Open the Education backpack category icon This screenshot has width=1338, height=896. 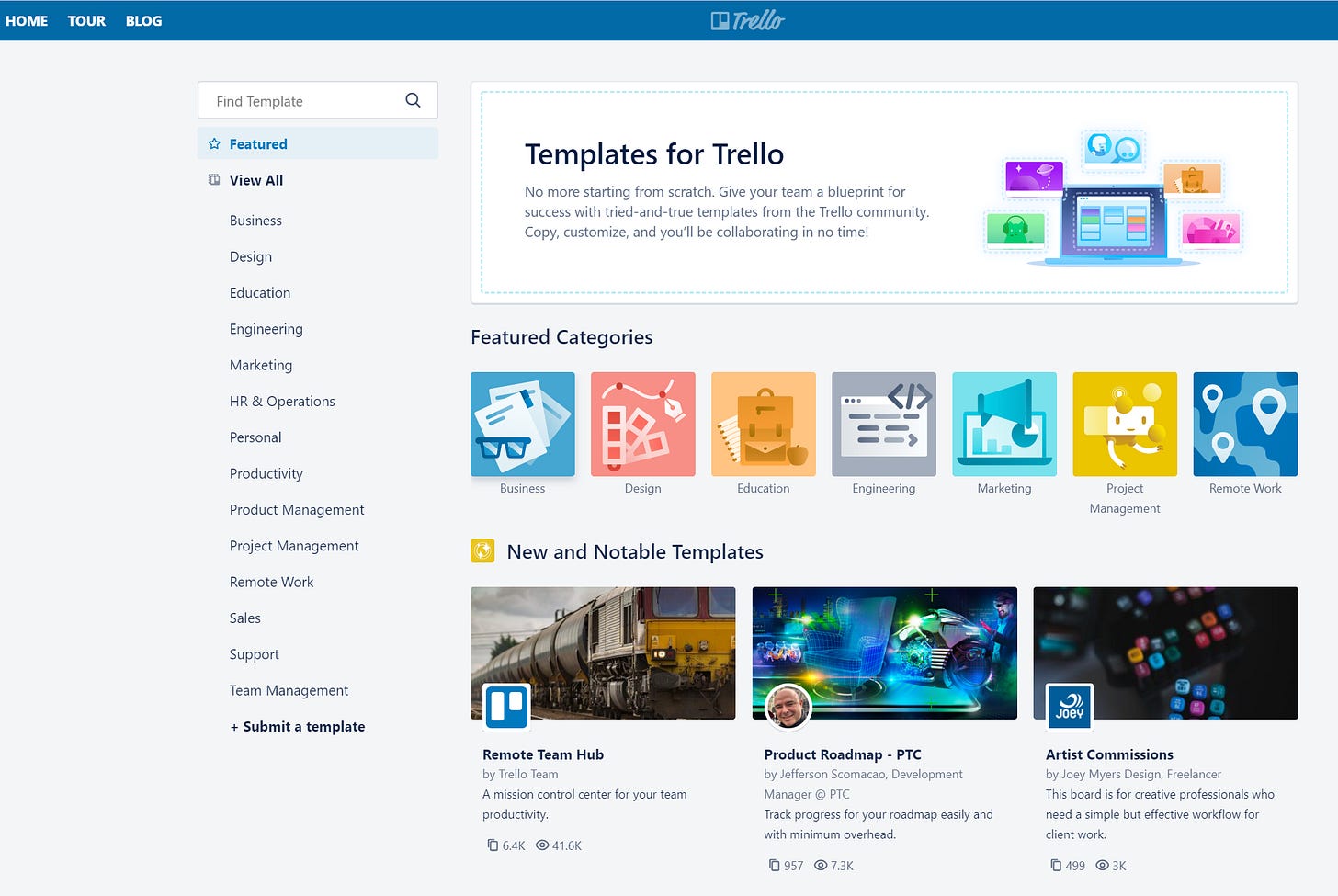point(764,424)
